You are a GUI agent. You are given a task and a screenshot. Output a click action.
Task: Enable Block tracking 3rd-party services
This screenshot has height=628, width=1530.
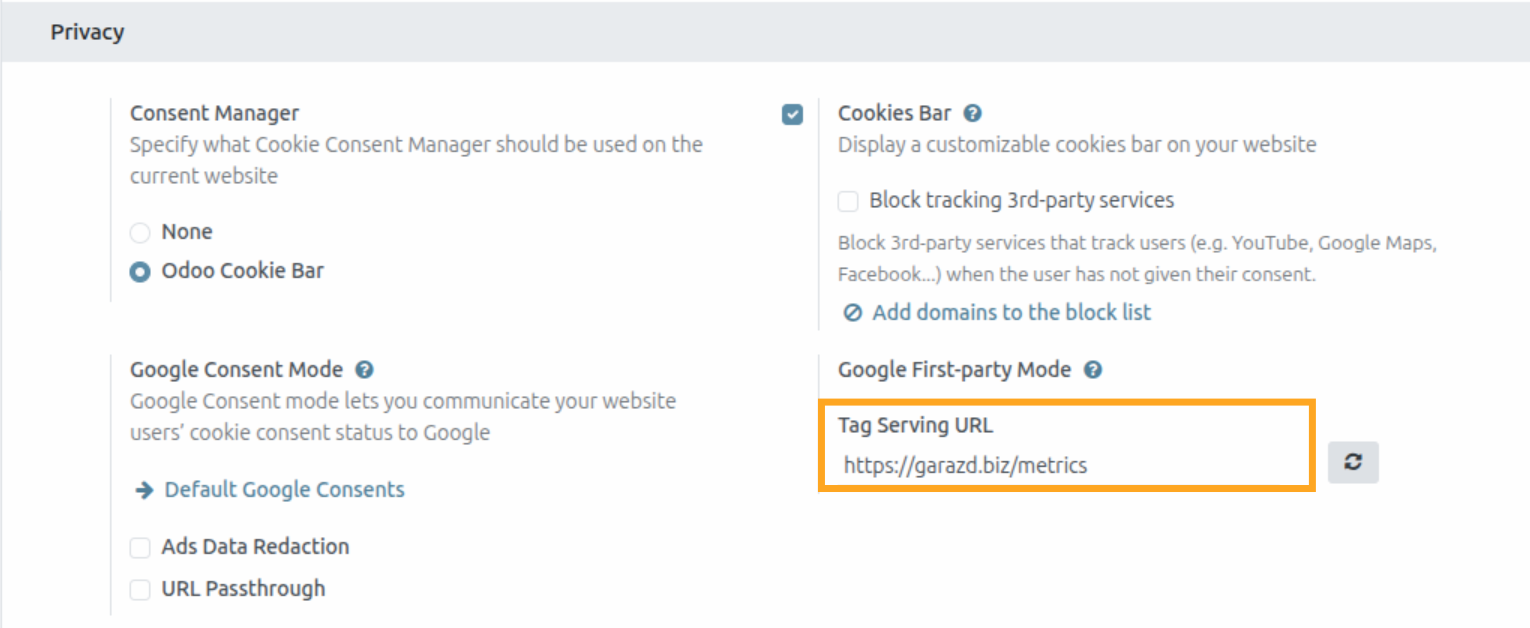tap(848, 201)
